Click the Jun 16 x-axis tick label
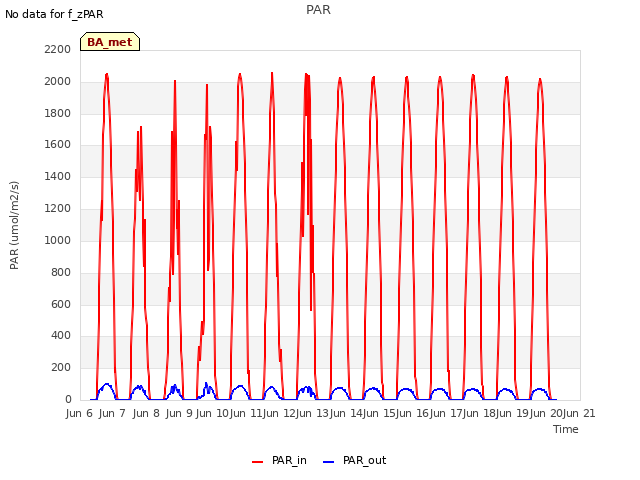Screen dimensions: 640x480 pyautogui.click(x=412, y=413)
